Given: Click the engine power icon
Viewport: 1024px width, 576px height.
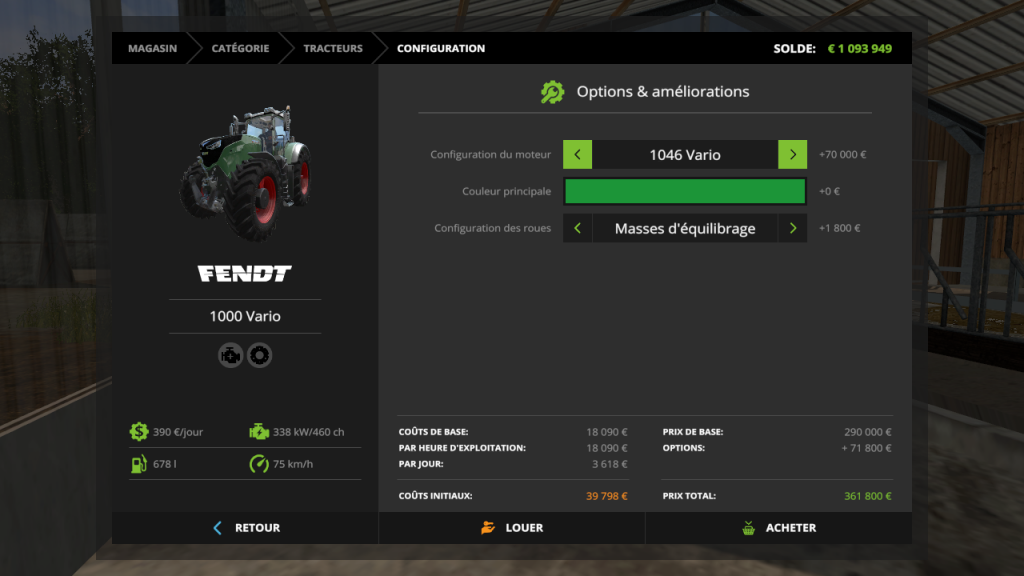Looking at the screenshot, I should [x=259, y=432].
